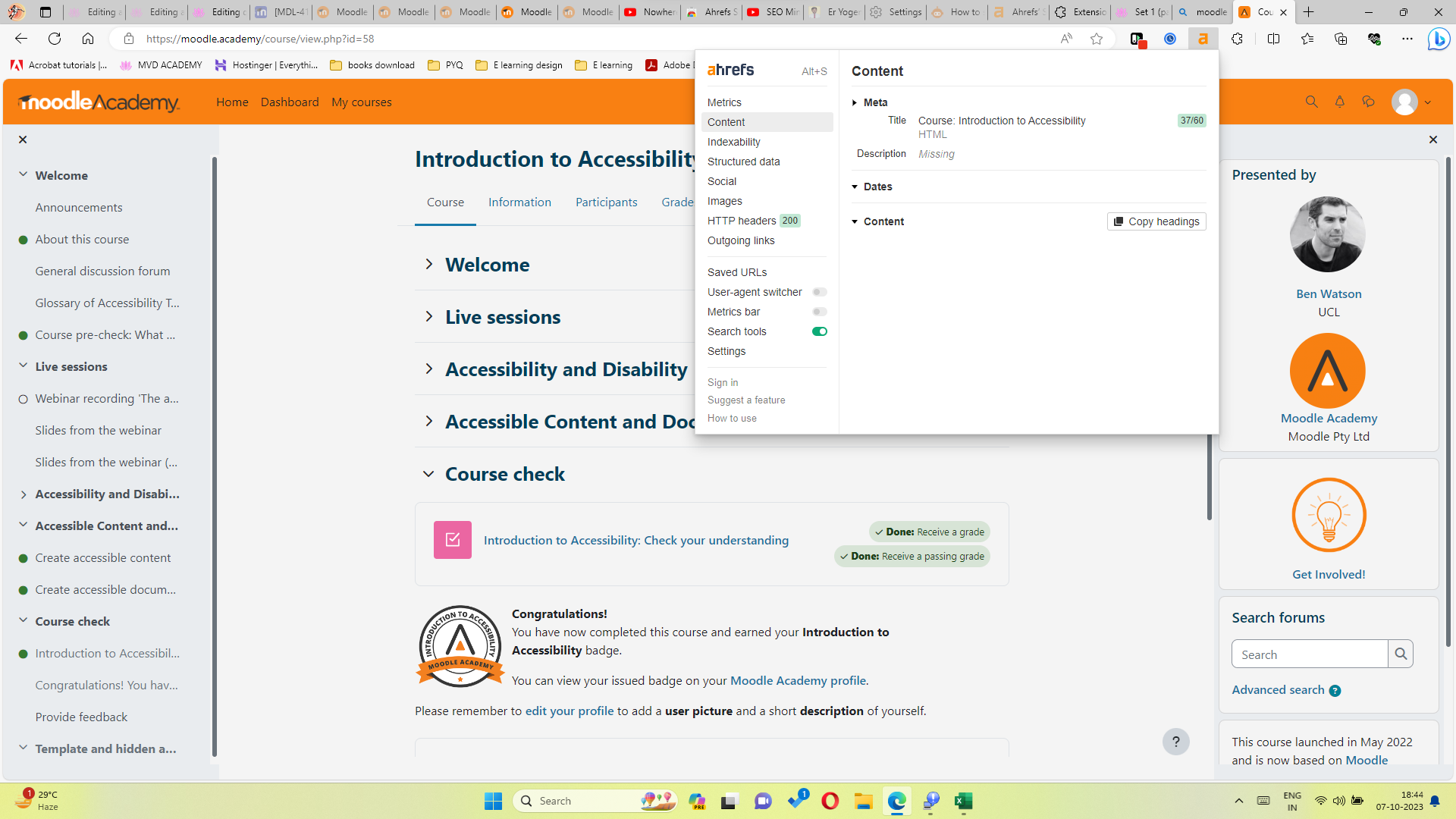
Task: Click the Read aloud icon in address bar
Action: click(1066, 39)
